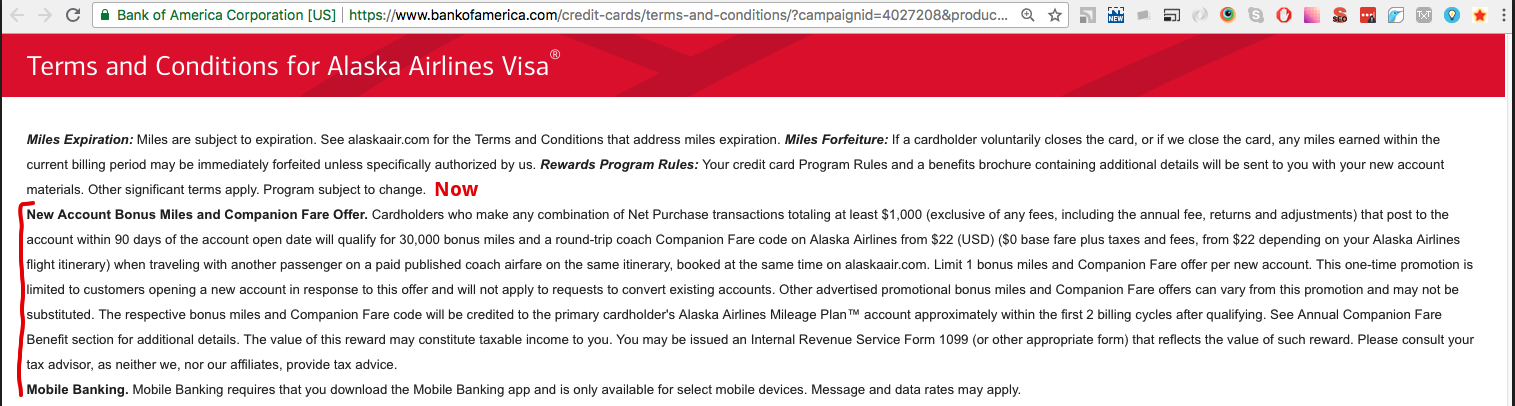Click the pink gradient color picker extension
1515x406 pixels.
point(1312,15)
